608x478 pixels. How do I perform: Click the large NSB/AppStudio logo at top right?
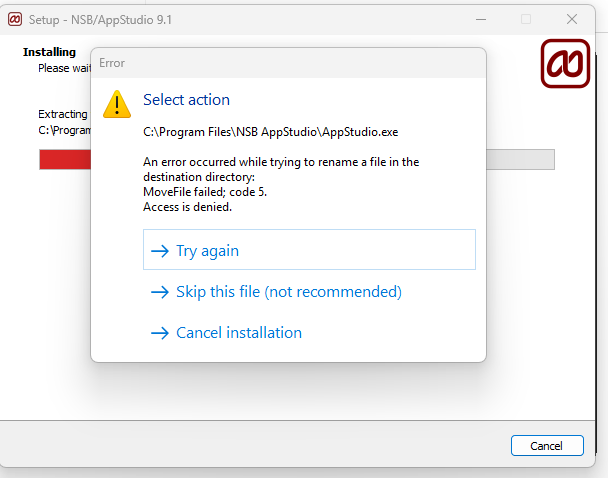click(565, 63)
